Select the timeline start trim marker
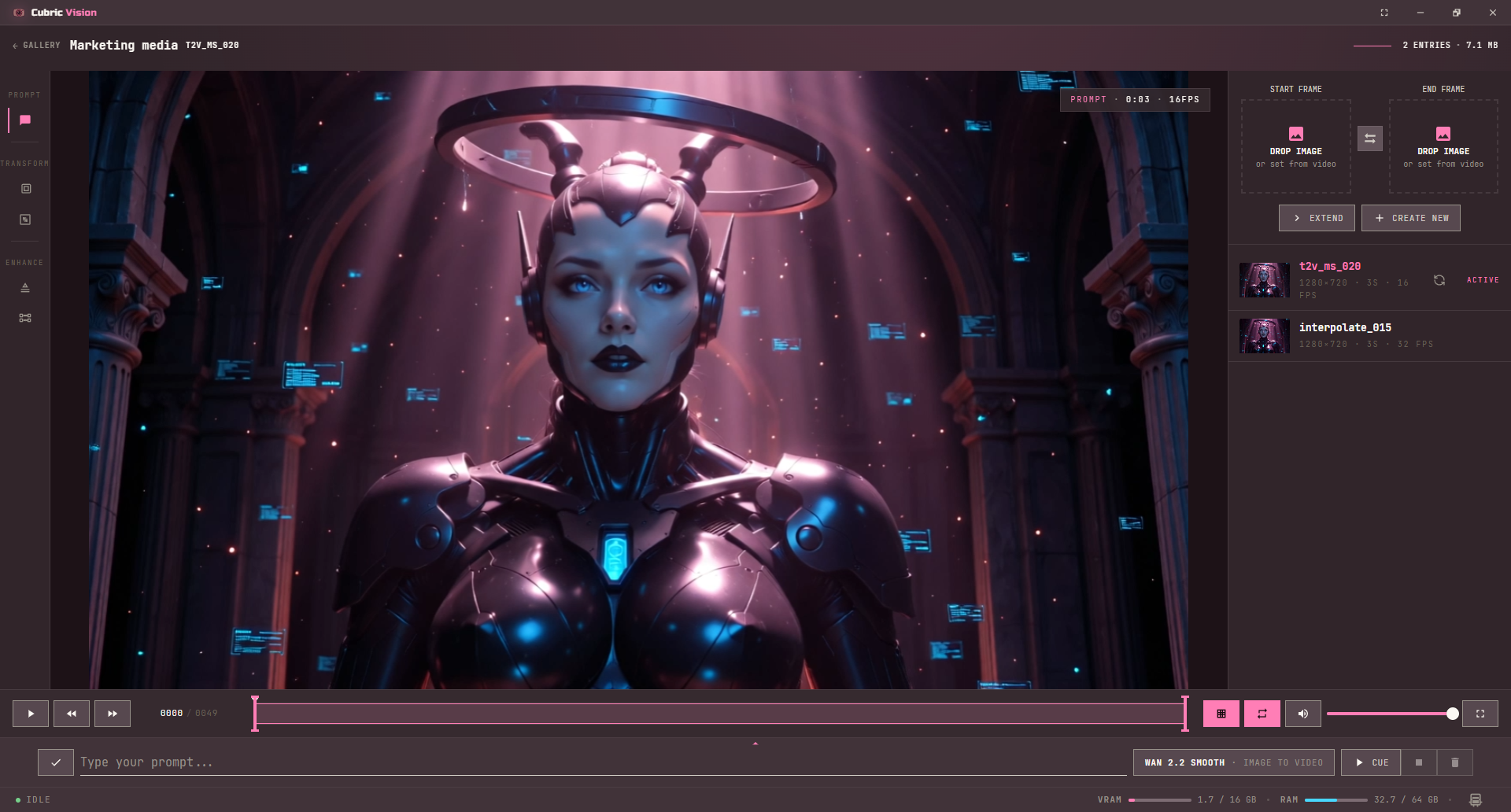Screen dimensions: 1511x812 pos(255,714)
